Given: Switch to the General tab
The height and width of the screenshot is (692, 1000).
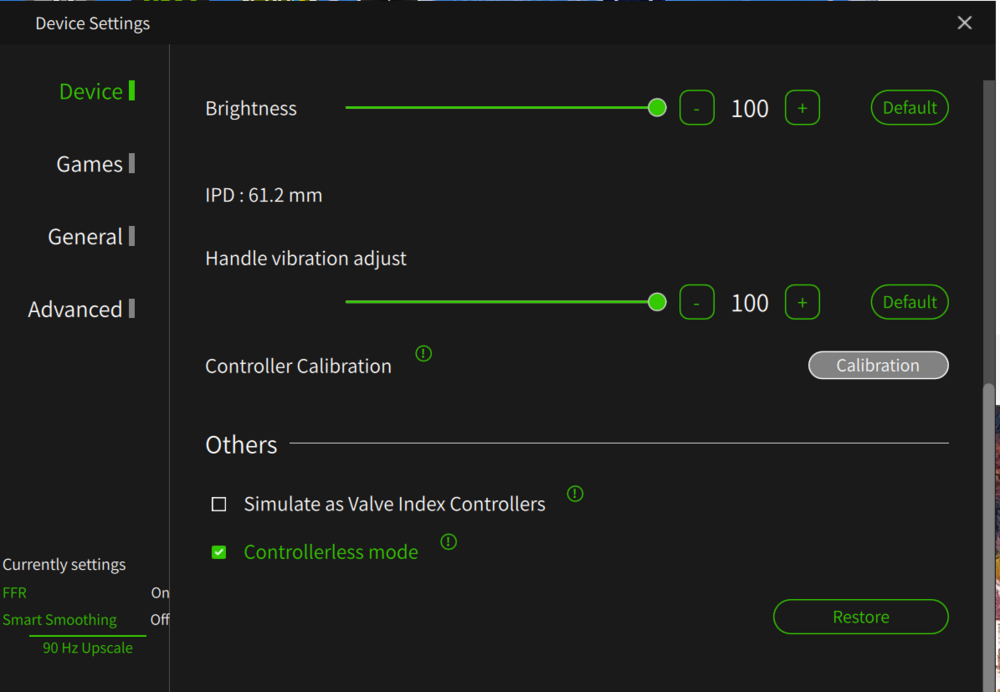Looking at the screenshot, I should point(86,237).
